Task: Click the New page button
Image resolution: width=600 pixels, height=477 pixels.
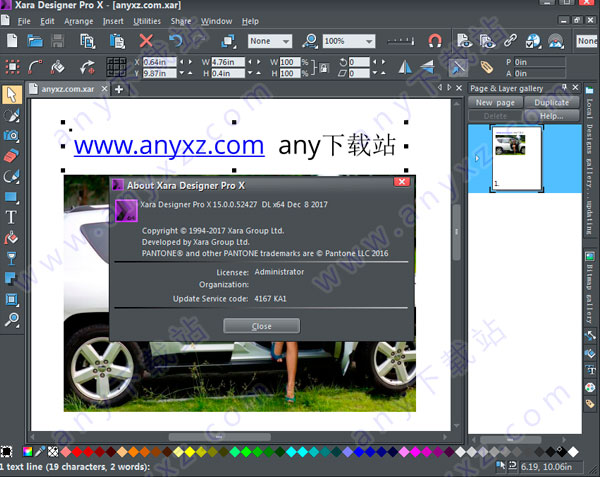Action: (x=495, y=103)
